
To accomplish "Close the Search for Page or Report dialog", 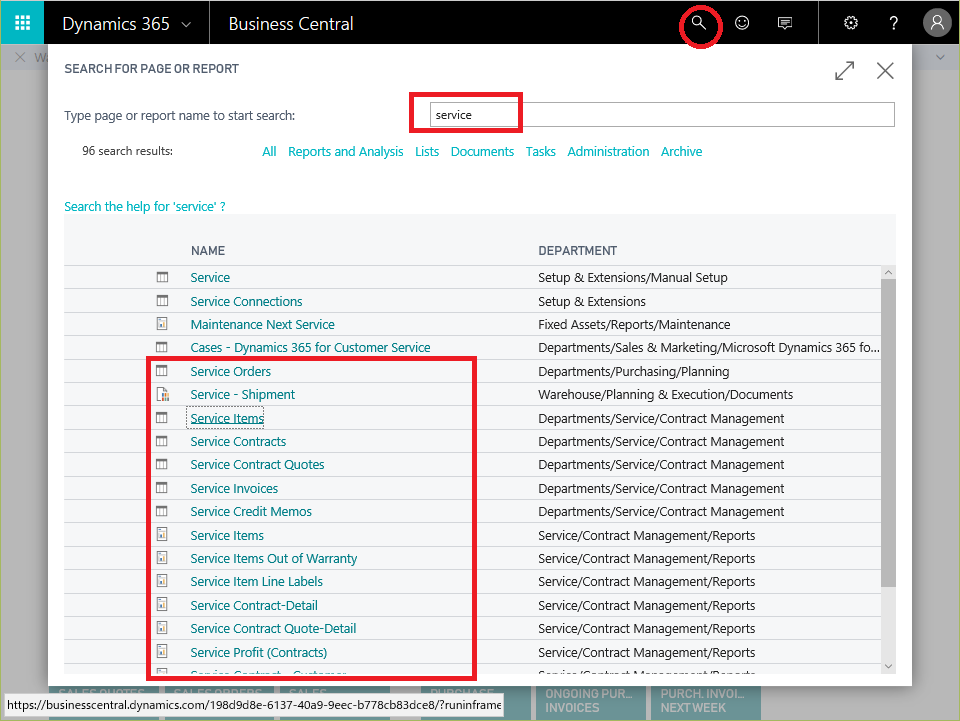I will click(885, 70).
